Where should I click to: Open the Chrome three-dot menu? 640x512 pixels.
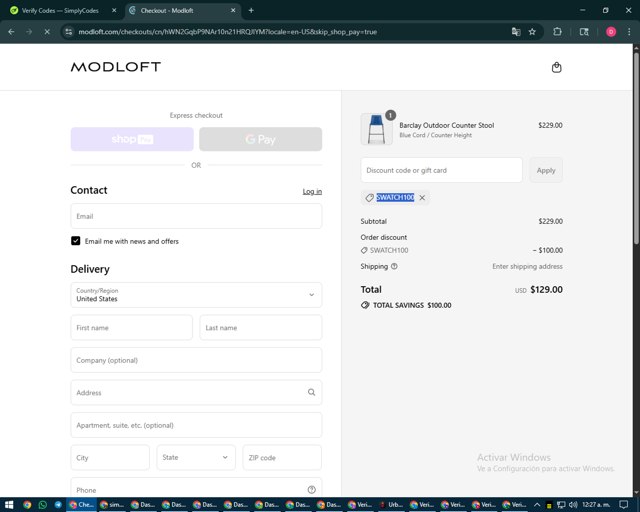(629, 32)
